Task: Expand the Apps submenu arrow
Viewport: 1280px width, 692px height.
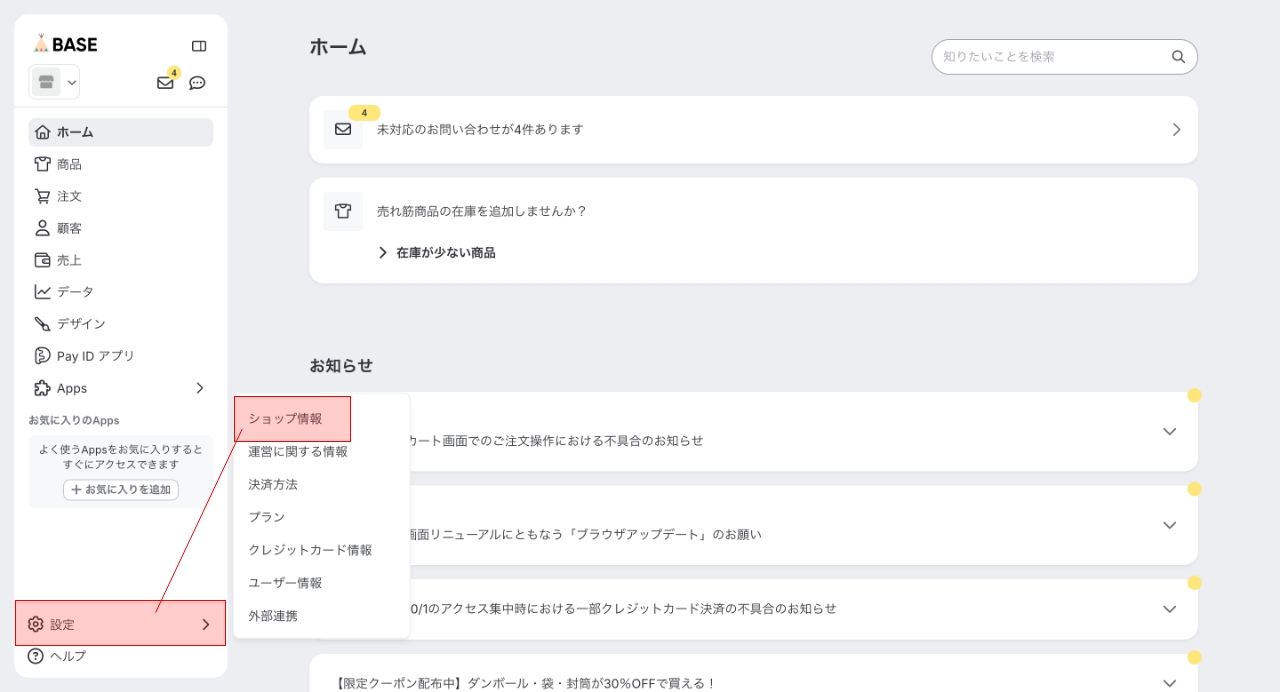Action: 199,388
